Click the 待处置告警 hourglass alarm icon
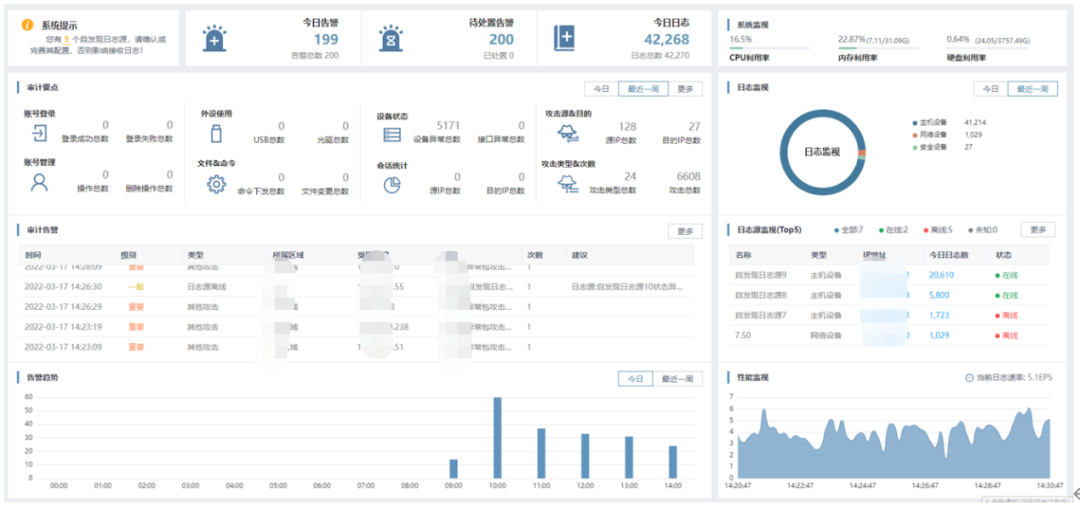1080x509 pixels. coord(391,39)
